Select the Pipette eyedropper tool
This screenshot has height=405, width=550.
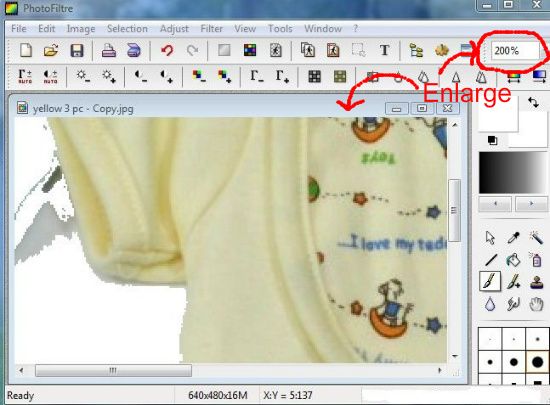click(x=513, y=238)
